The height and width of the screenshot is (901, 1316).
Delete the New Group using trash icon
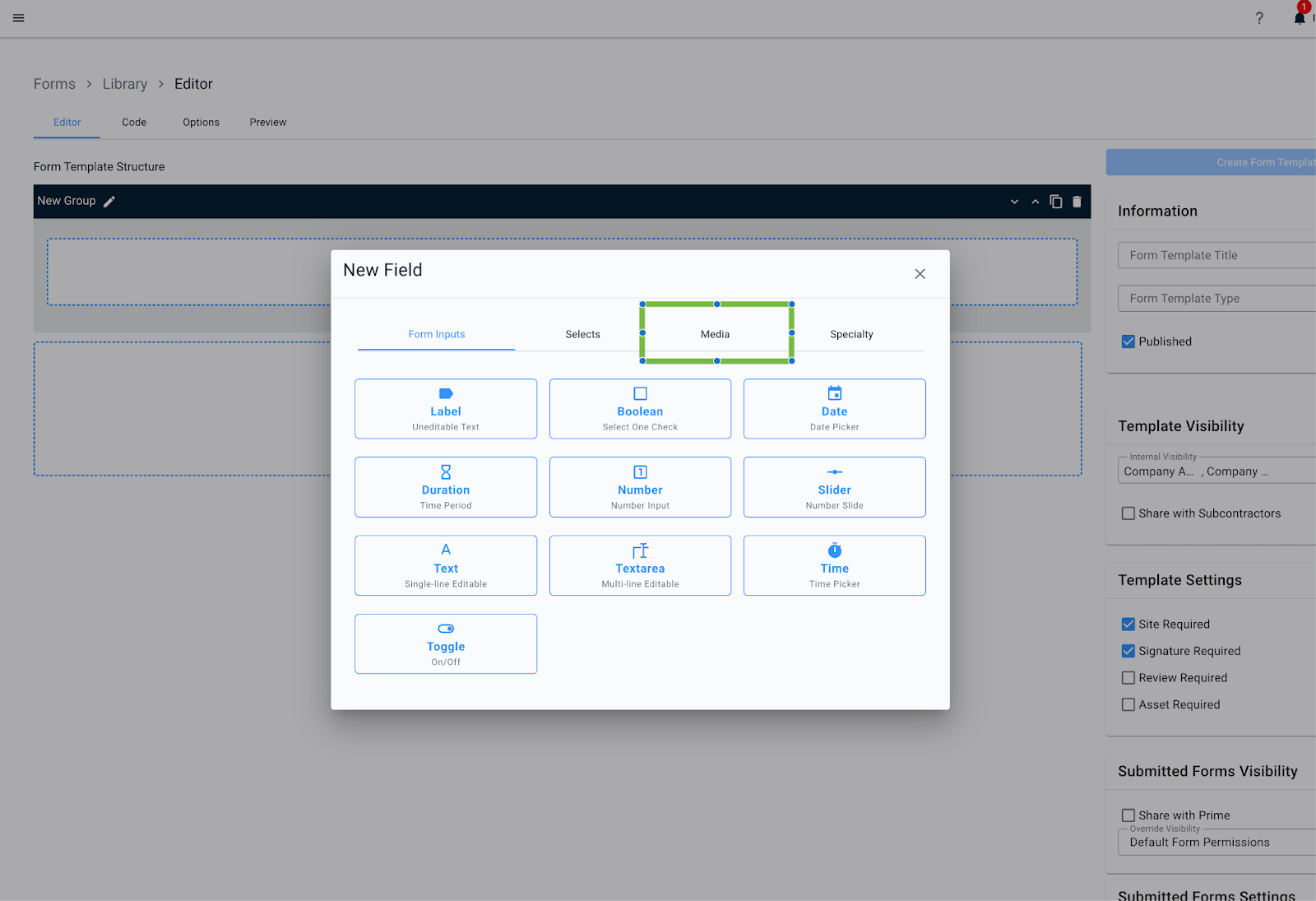[x=1077, y=202]
